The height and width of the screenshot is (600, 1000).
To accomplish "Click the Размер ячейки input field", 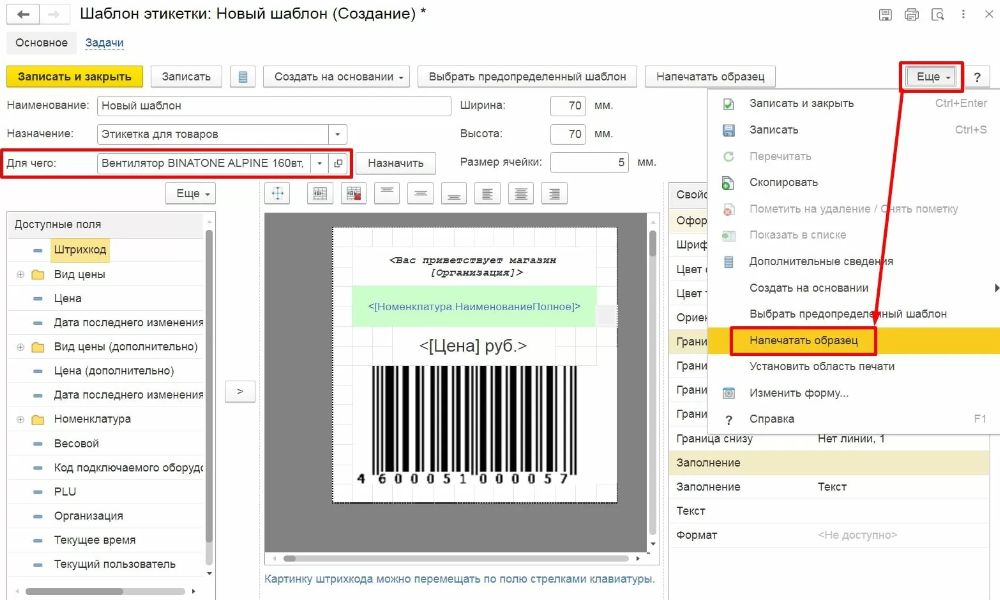I will coord(589,163).
